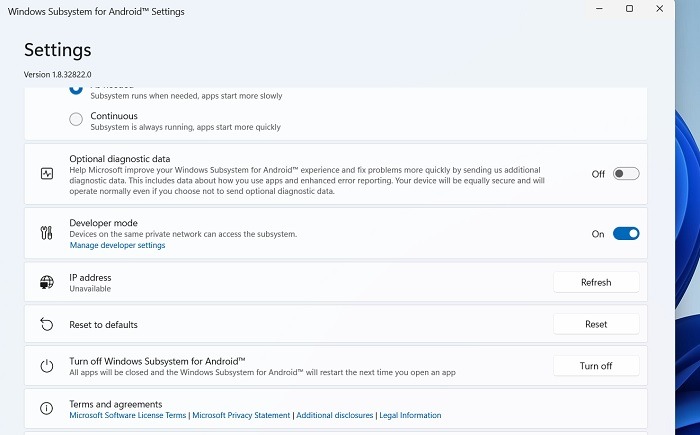
Task: Open Microsoft Software License Terms
Action: [x=127, y=415]
